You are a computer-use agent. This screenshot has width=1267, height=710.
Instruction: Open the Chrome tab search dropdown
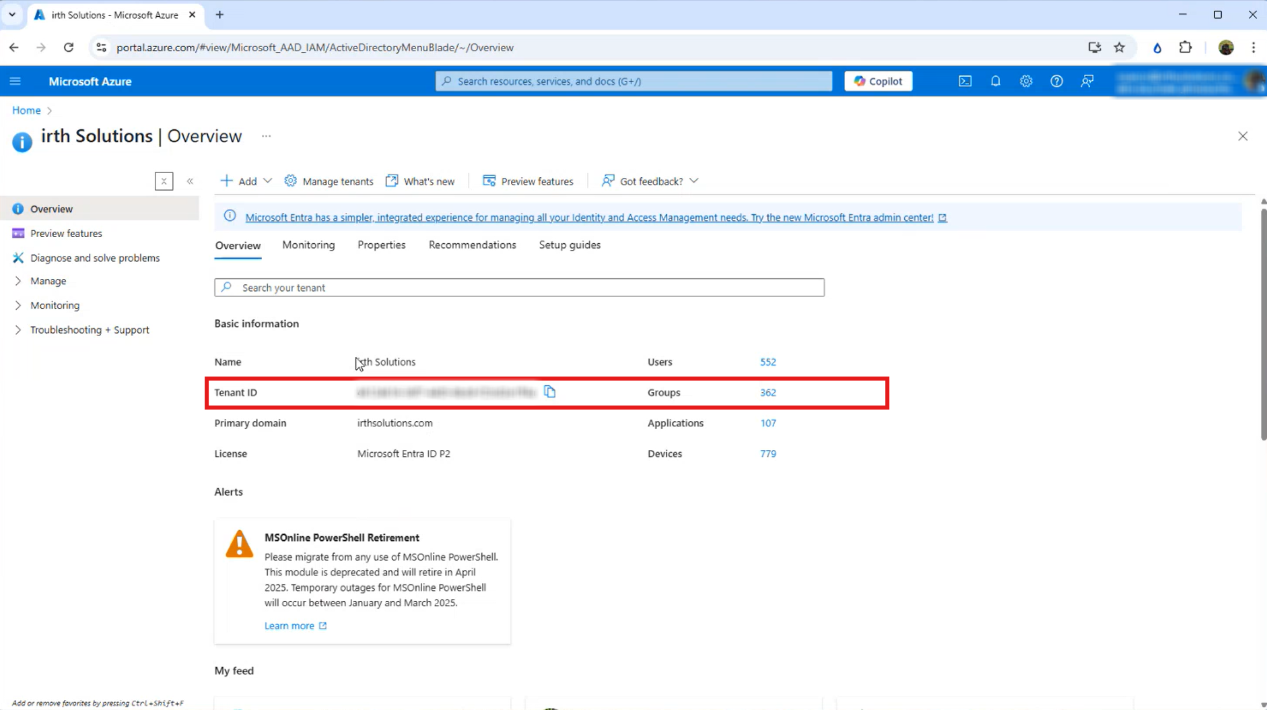pos(12,15)
